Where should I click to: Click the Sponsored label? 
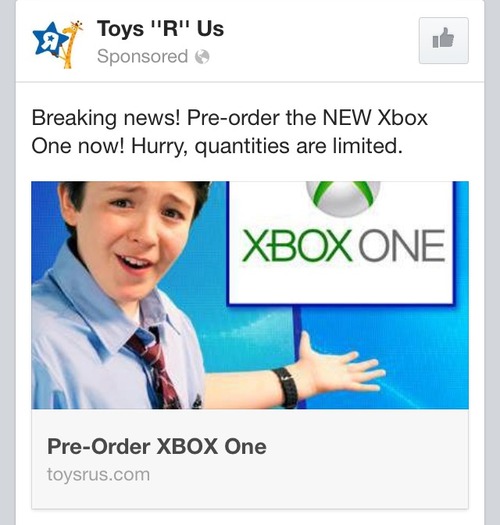[142, 56]
